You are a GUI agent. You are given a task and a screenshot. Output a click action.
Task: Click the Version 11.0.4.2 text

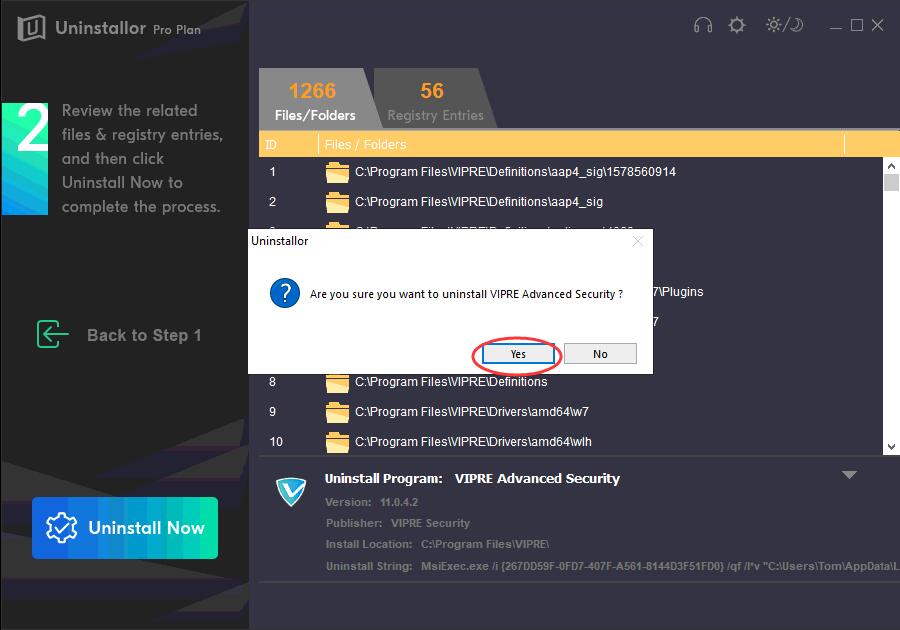click(371, 502)
